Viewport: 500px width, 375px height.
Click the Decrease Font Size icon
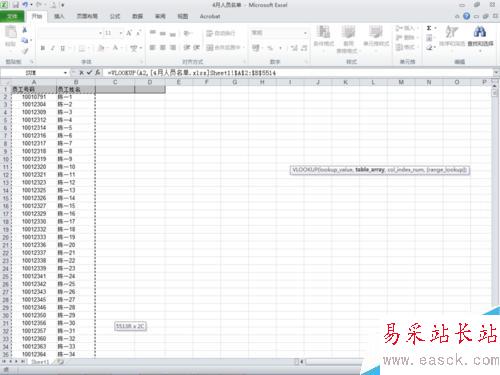point(138,33)
